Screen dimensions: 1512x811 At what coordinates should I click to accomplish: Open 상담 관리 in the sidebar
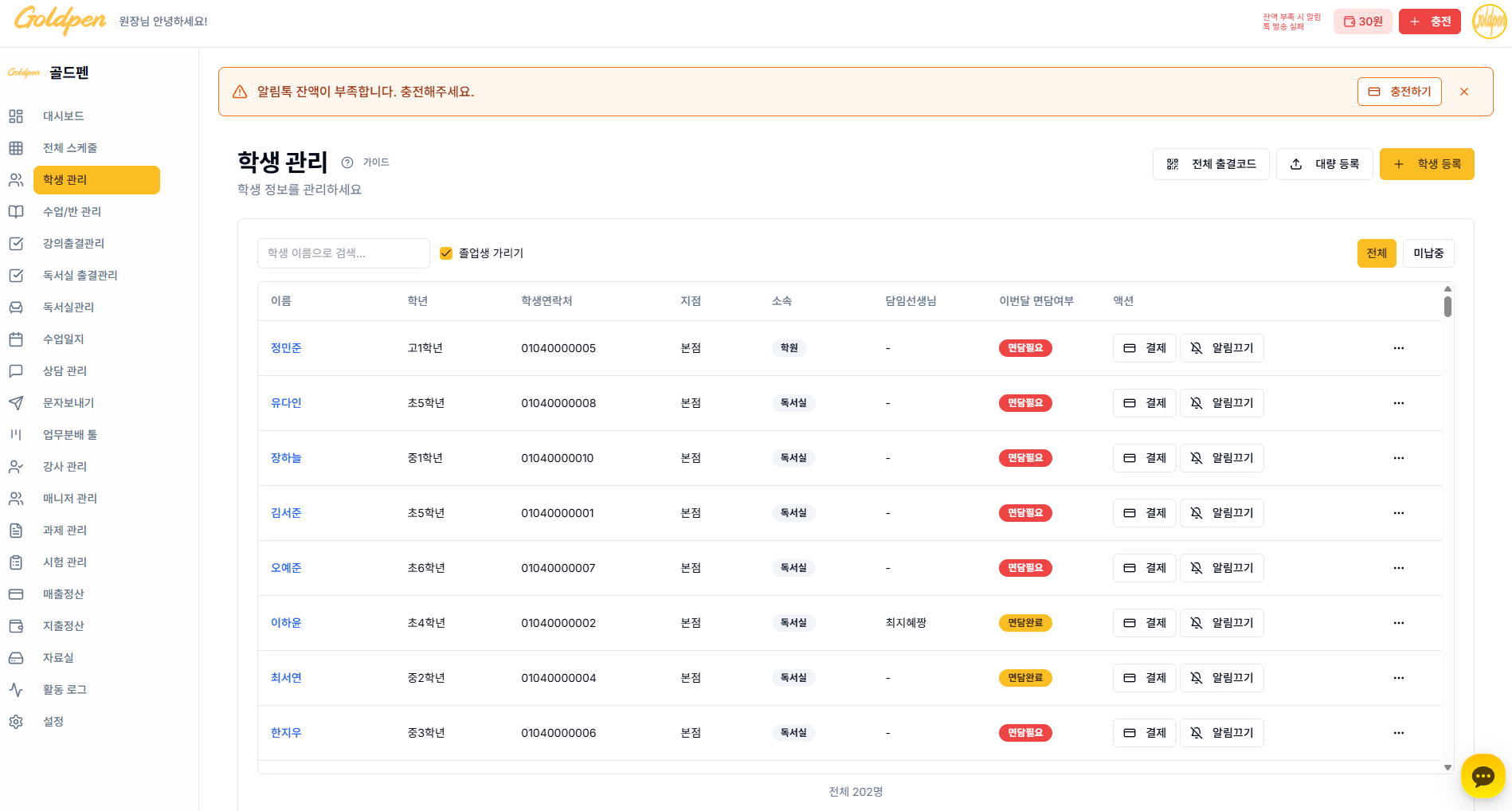[65, 371]
